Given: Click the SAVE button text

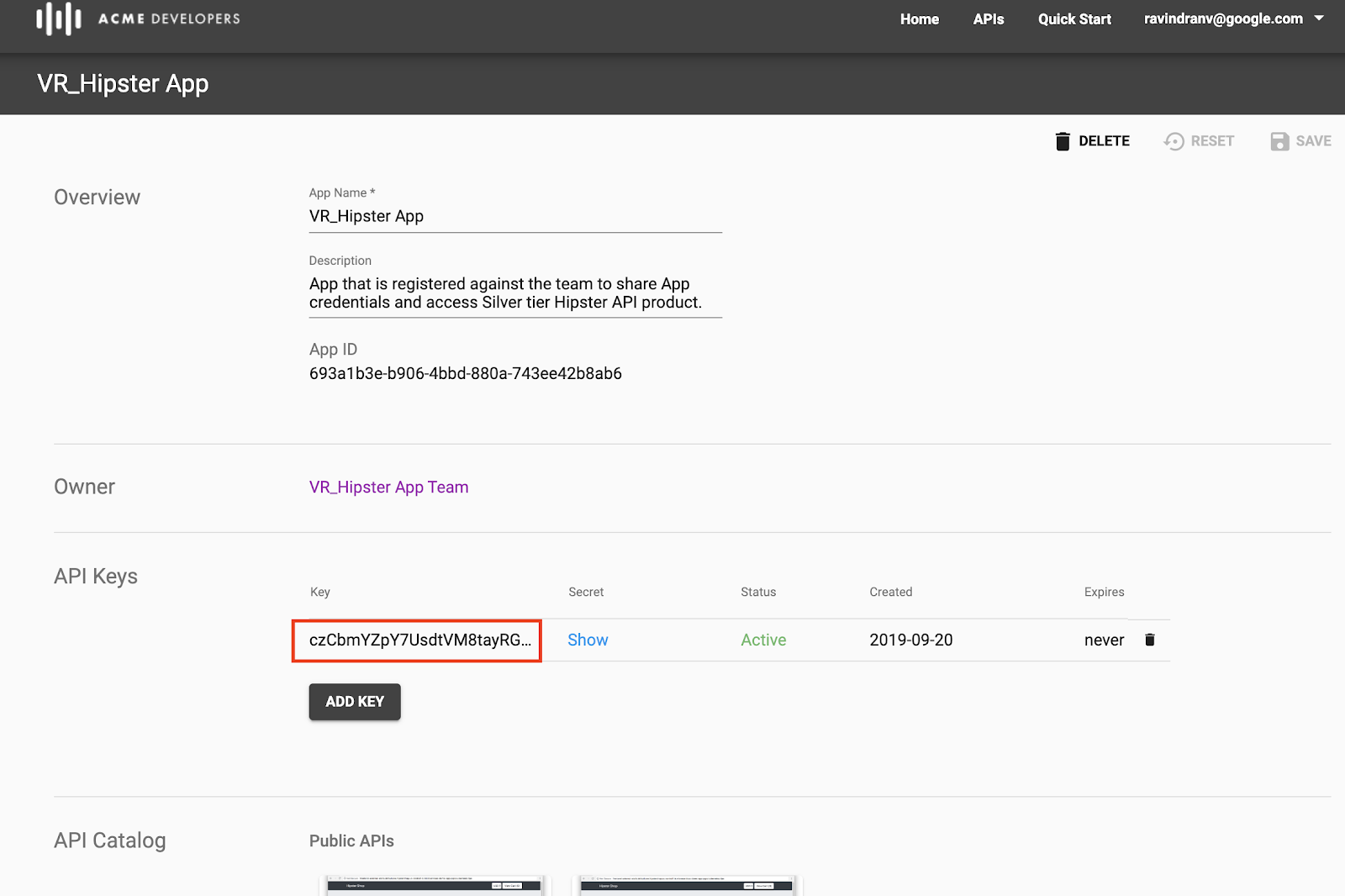Looking at the screenshot, I should point(1313,141).
